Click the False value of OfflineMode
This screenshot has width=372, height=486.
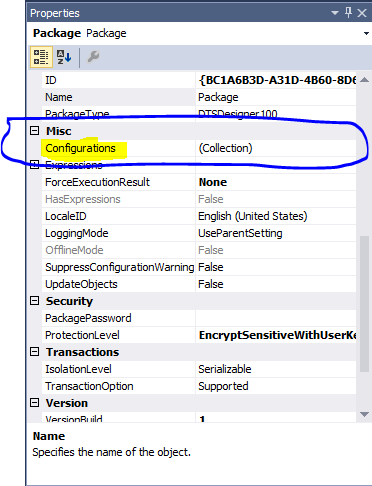pos(211,250)
